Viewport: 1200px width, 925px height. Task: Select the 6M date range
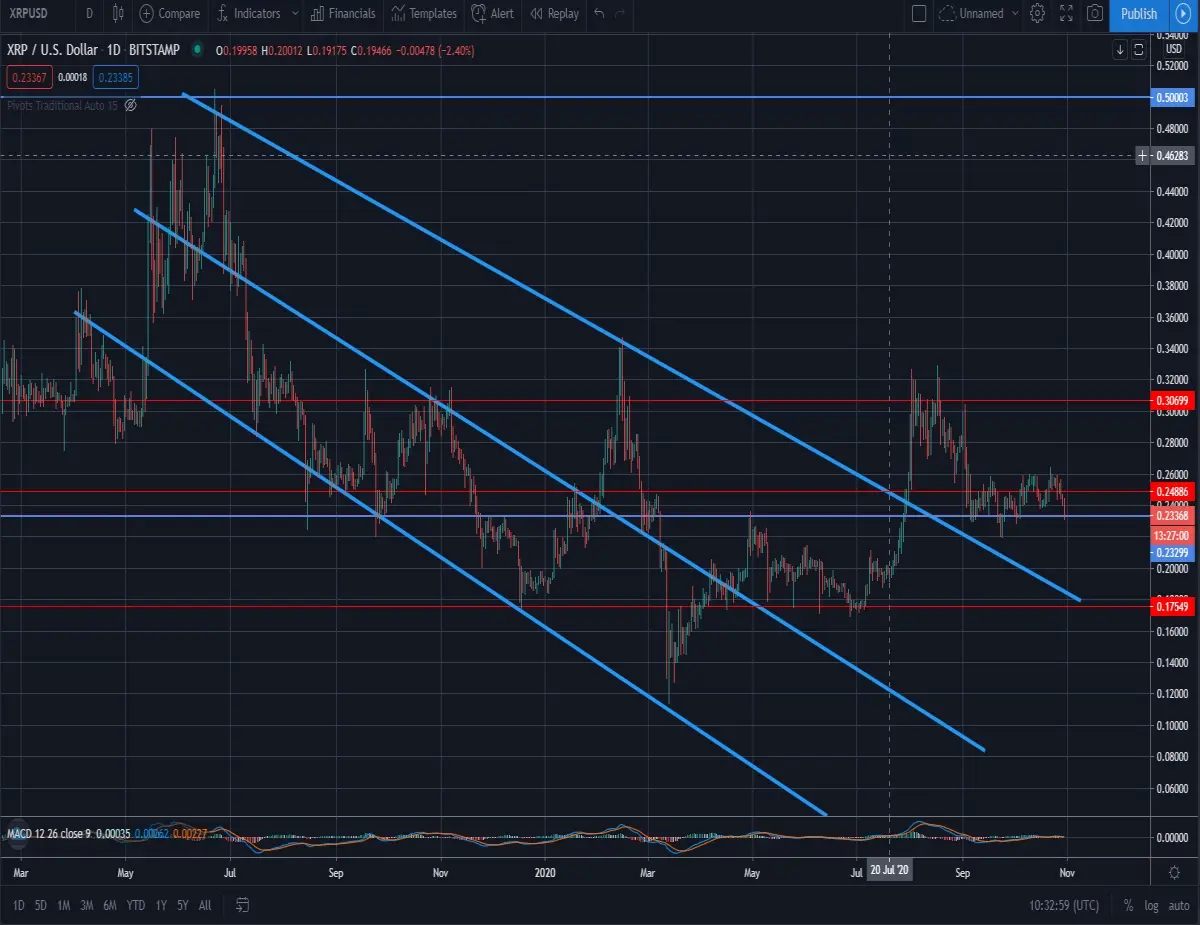coord(110,905)
